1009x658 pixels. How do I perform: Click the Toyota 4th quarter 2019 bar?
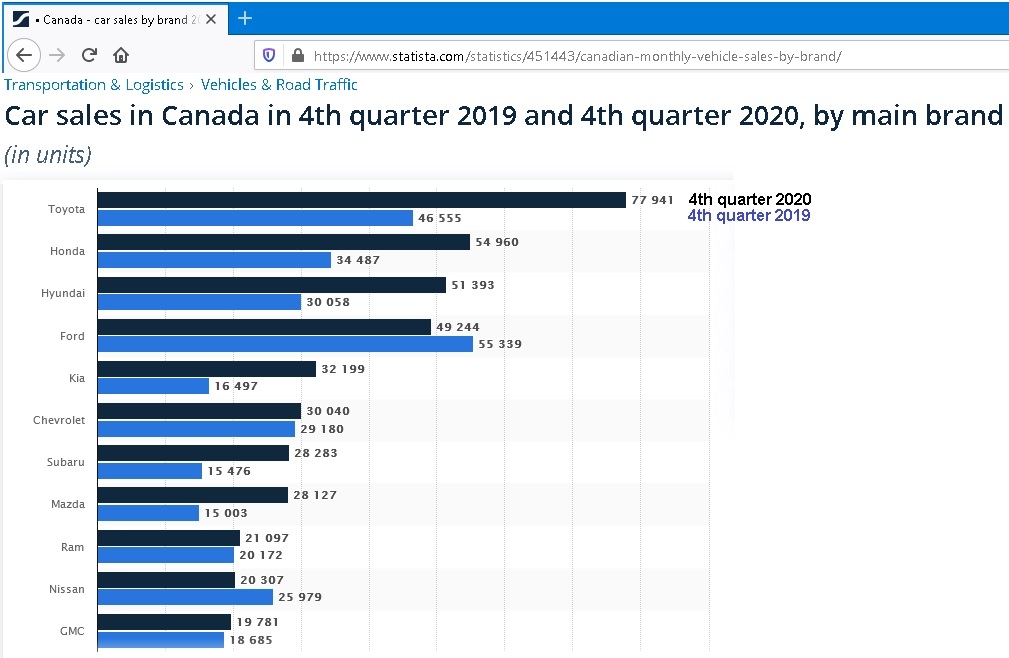(255, 218)
